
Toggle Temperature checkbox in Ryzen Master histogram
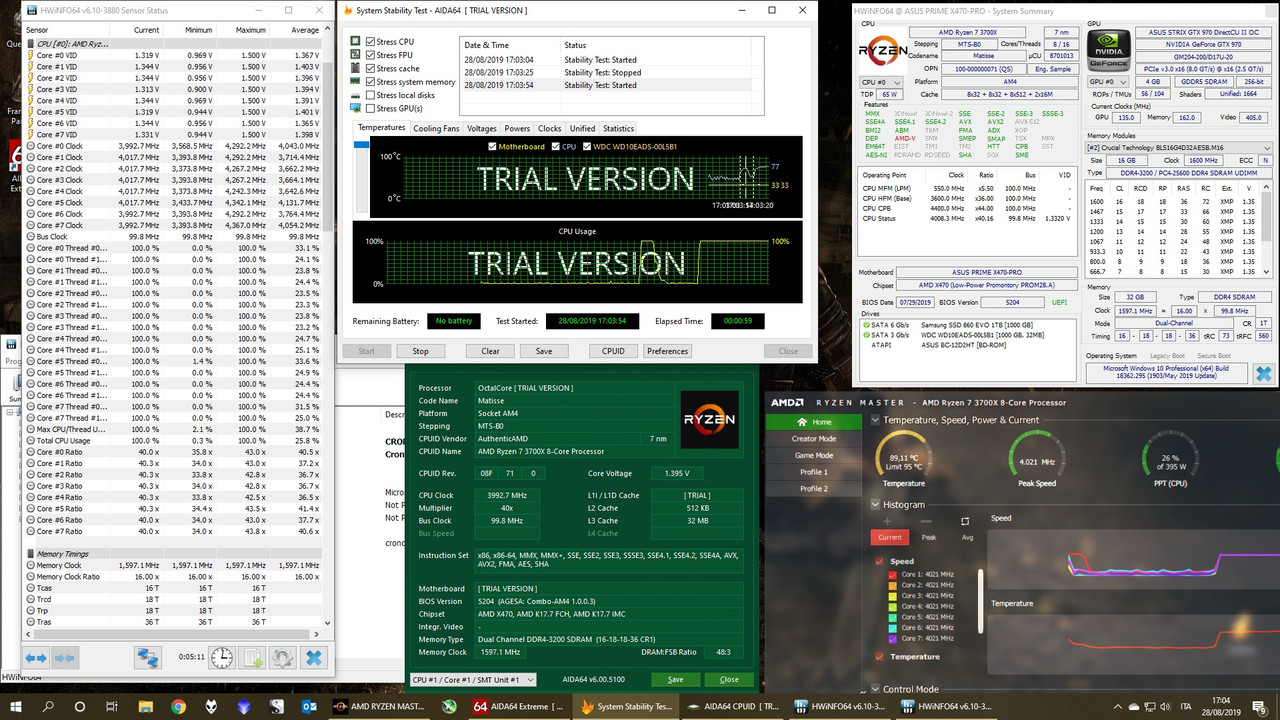[880, 657]
